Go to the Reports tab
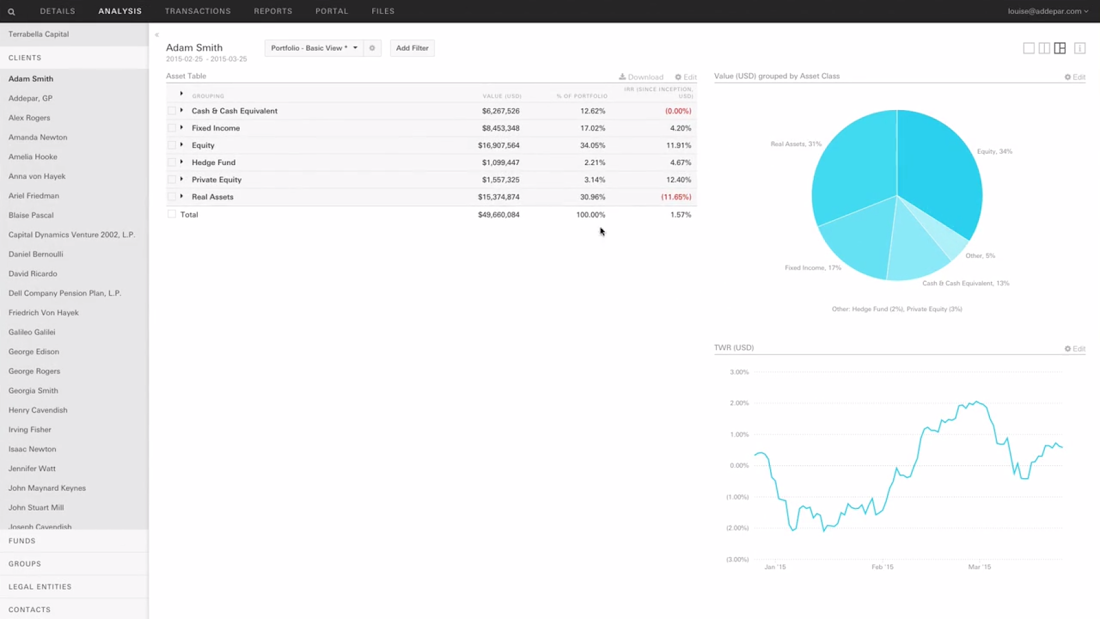This screenshot has height=619, width=1100. click(x=273, y=11)
